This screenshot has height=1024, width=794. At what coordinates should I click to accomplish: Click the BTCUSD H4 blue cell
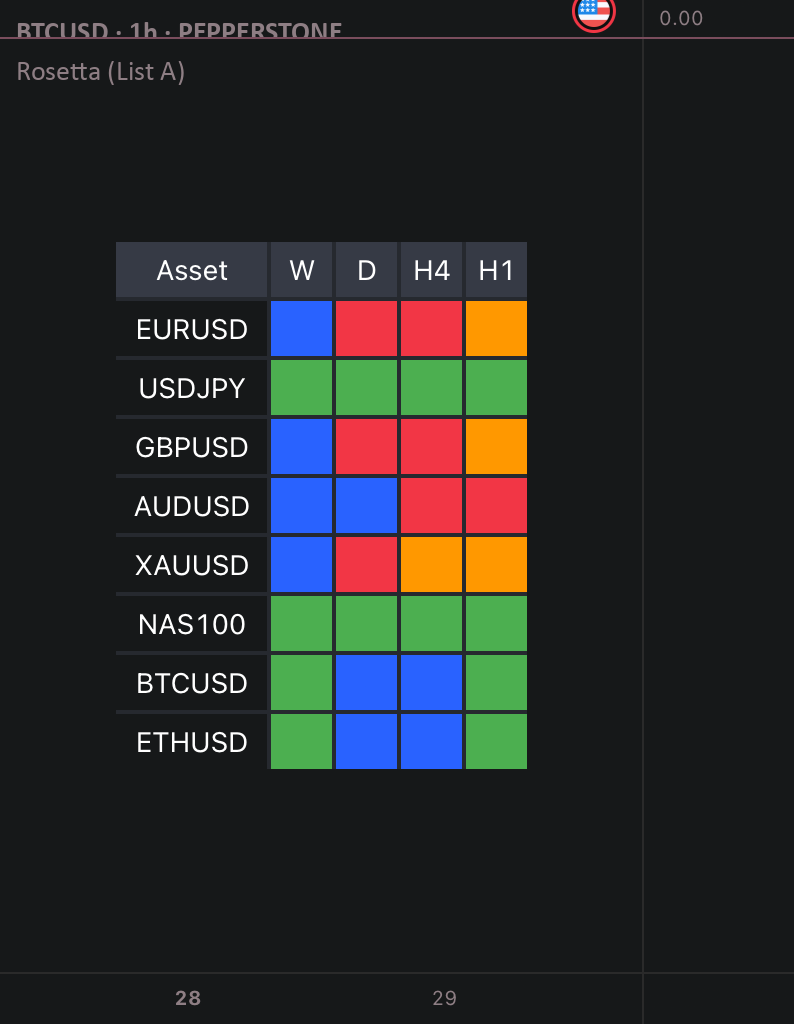(431, 682)
